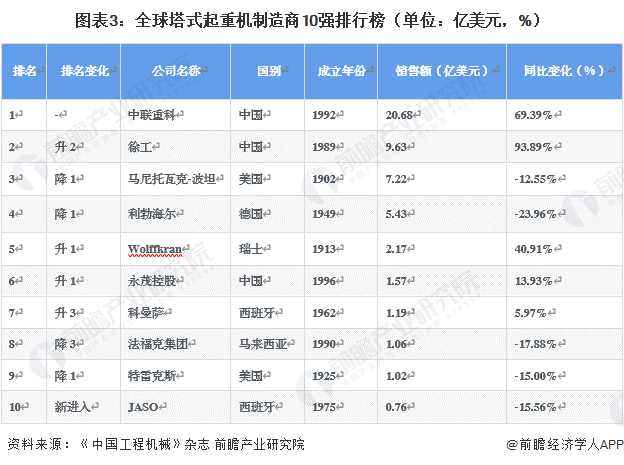This screenshot has height=465, width=624.
Task: Click the sales value '9.63'
Action: click(x=396, y=147)
